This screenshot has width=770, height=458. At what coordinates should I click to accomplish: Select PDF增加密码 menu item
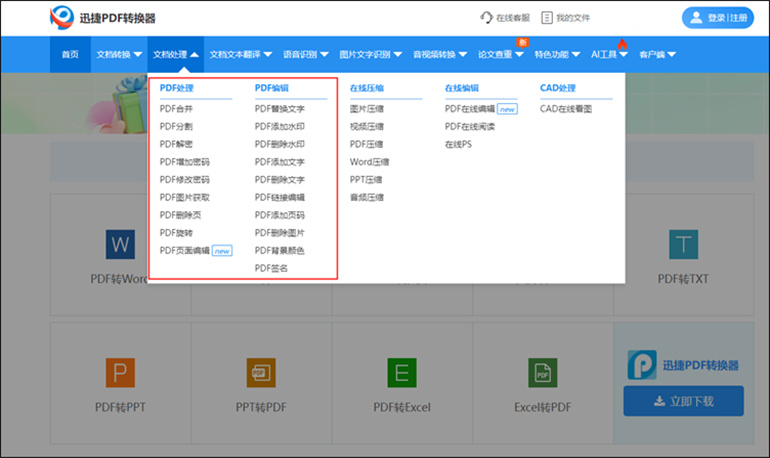coord(185,162)
